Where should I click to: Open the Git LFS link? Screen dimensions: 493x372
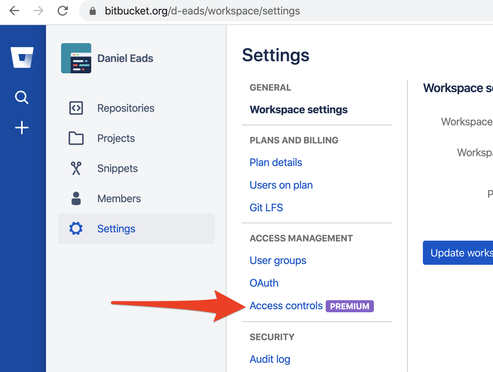pyautogui.click(x=266, y=207)
